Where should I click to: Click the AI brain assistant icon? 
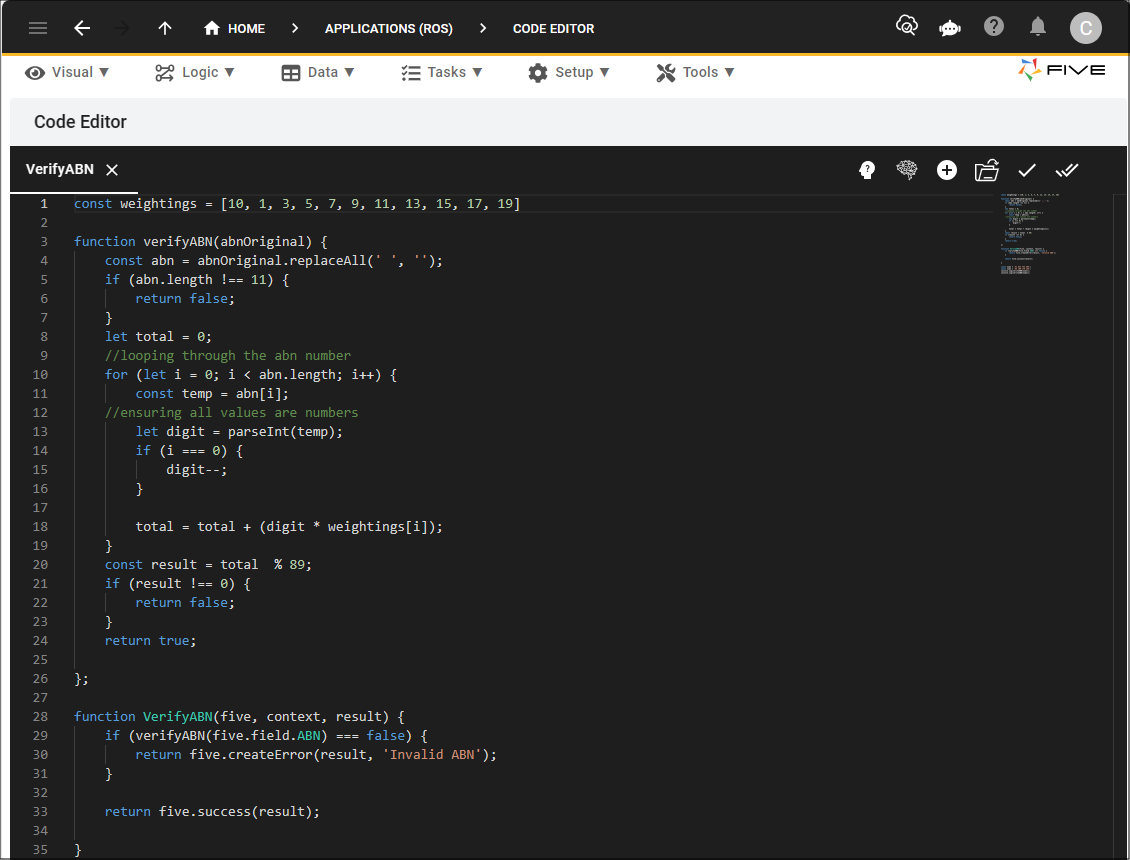pyautogui.click(x=907, y=170)
